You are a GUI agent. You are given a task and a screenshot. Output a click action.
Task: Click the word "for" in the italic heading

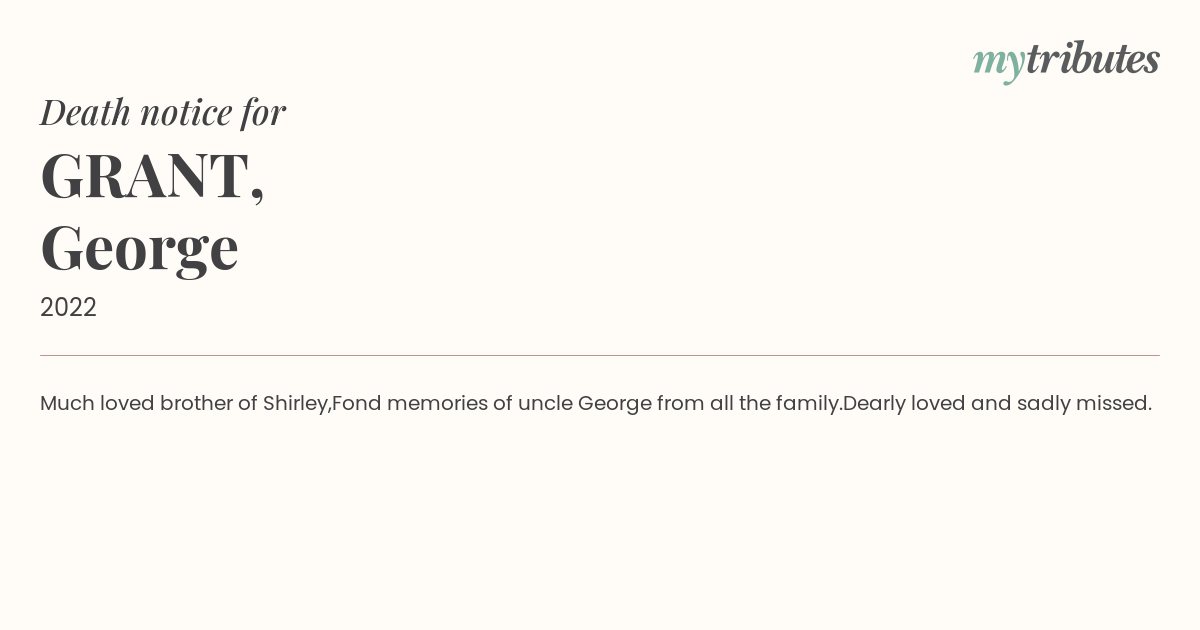tap(263, 112)
